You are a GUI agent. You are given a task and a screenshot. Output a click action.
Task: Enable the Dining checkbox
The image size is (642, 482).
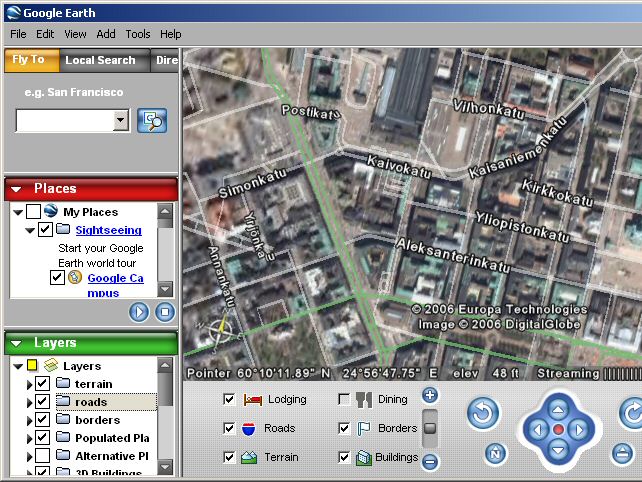tap(344, 399)
